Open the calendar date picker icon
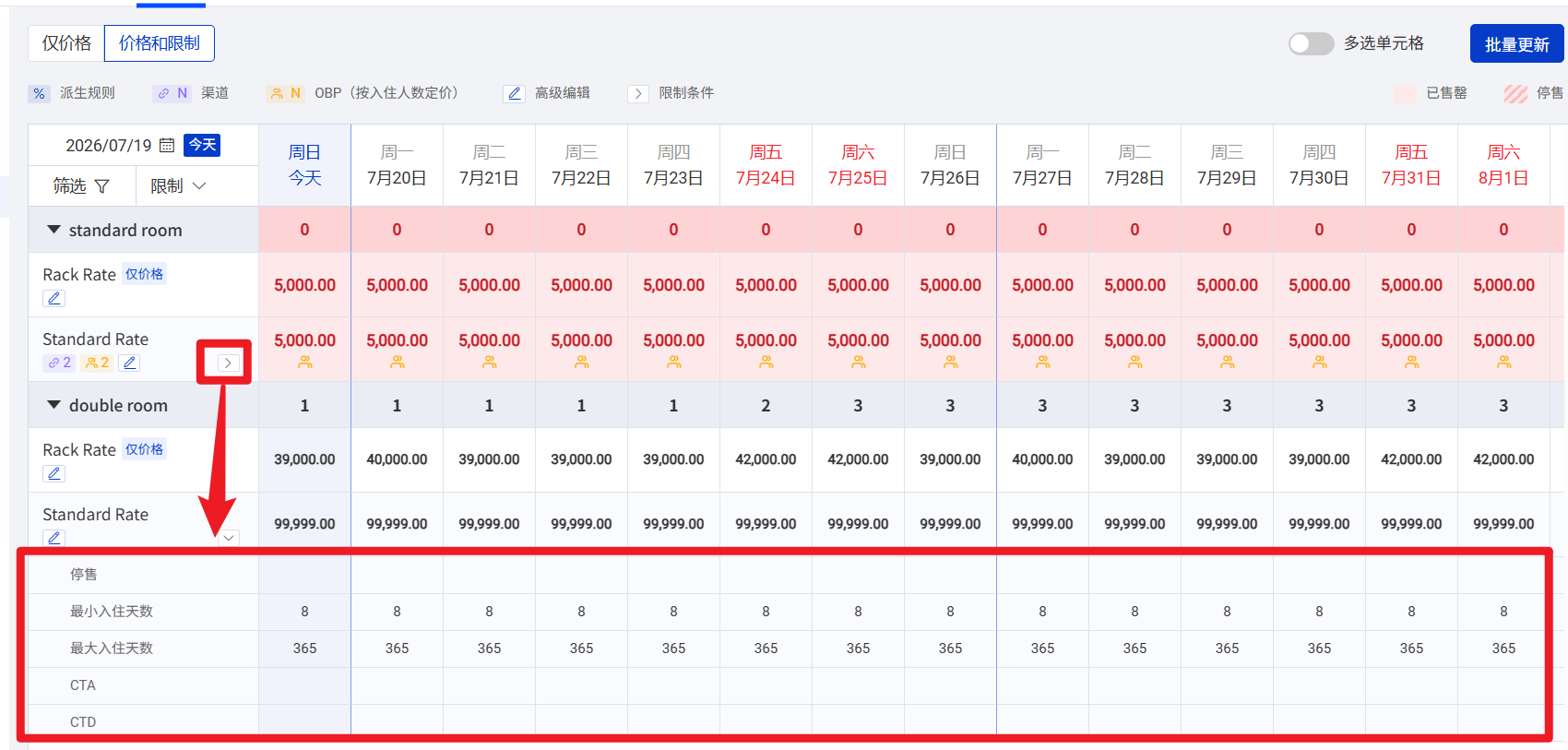The width and height of the screenshot is (1568, 750). 167,145
